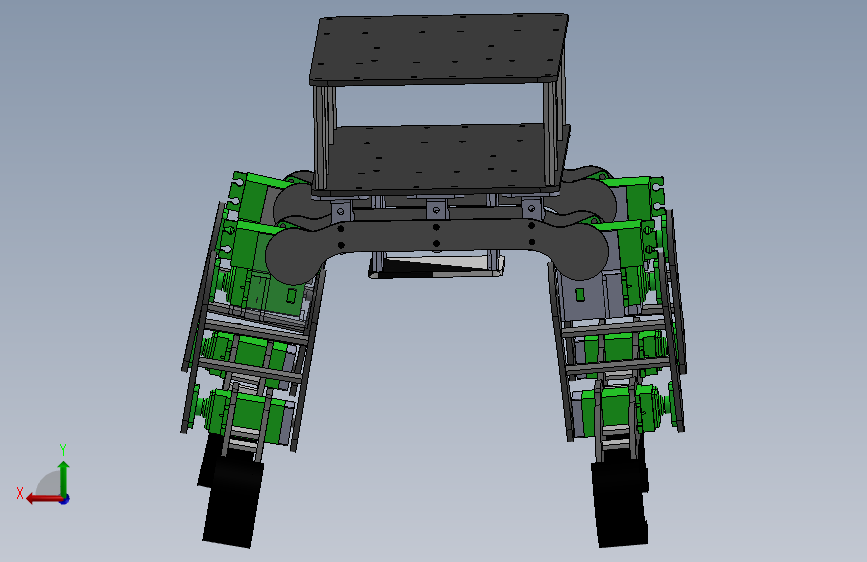The height and width of the screenshot is (562, 867).
Task: Click the green Y axis arrow of the orientation triad
Action: pos(64,478)
